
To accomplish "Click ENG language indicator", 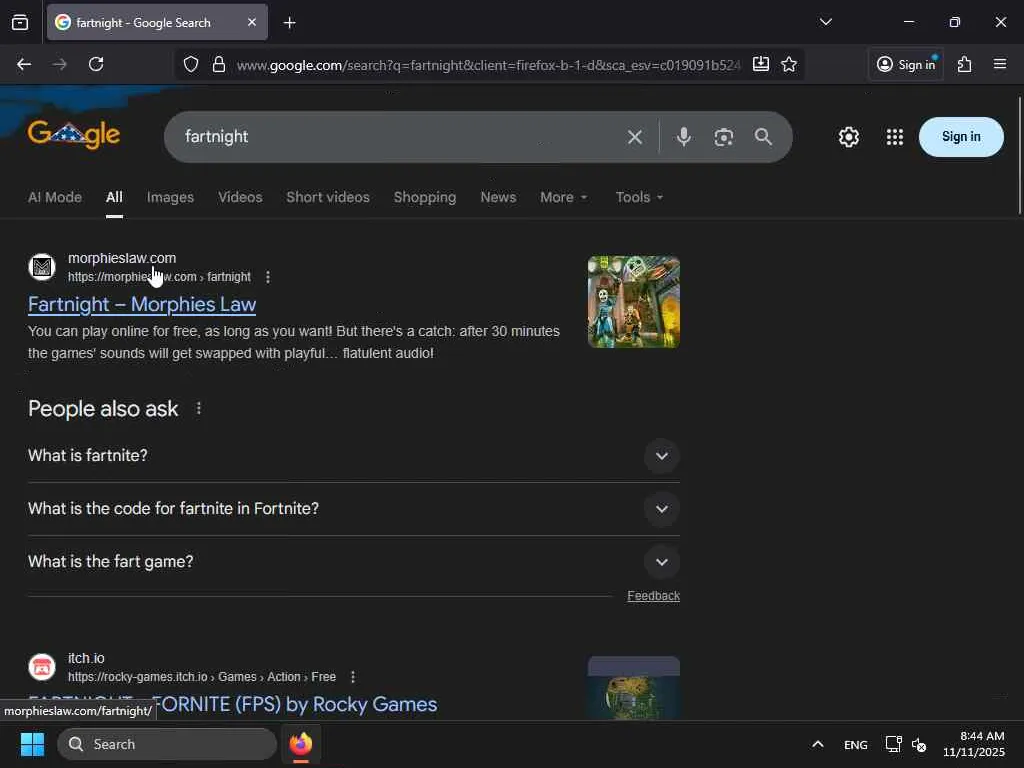I will 856,744.
